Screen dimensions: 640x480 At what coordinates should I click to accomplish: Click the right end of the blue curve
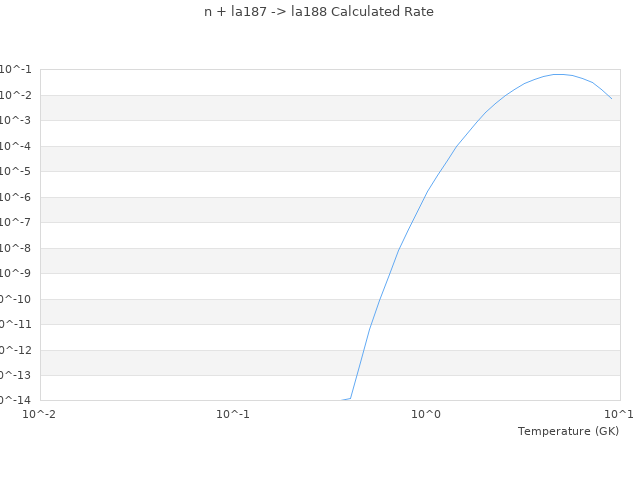611,98
